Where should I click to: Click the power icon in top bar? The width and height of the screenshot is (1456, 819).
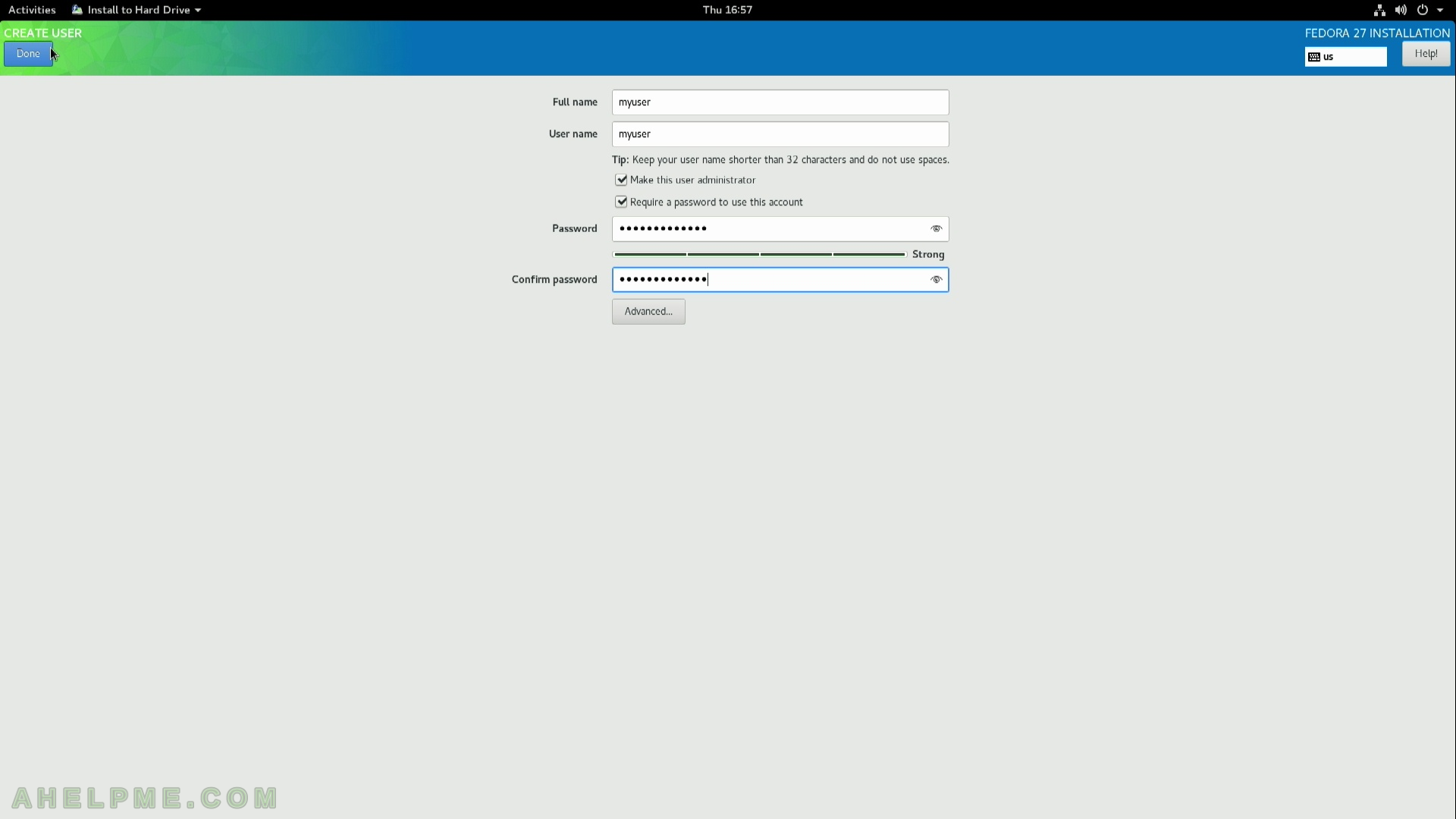coord(1423,10)
